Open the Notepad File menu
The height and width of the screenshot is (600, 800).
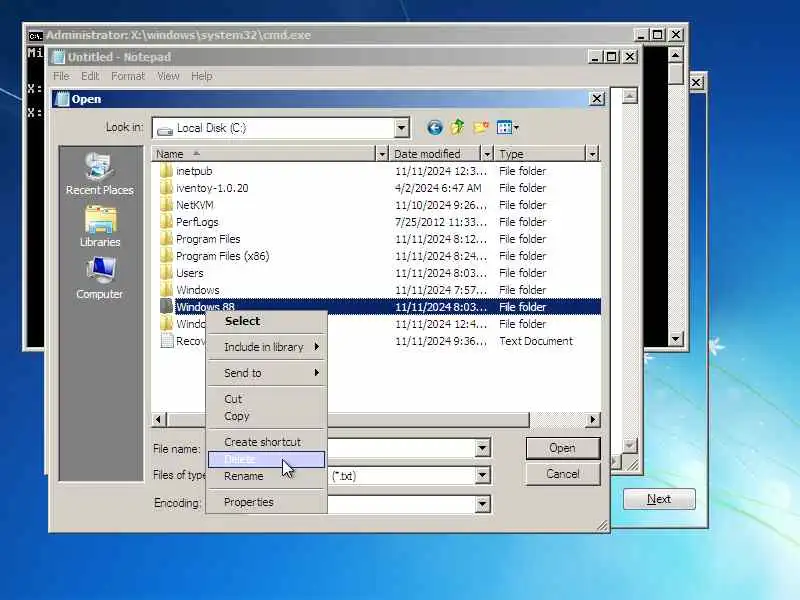tap(61, 76)
